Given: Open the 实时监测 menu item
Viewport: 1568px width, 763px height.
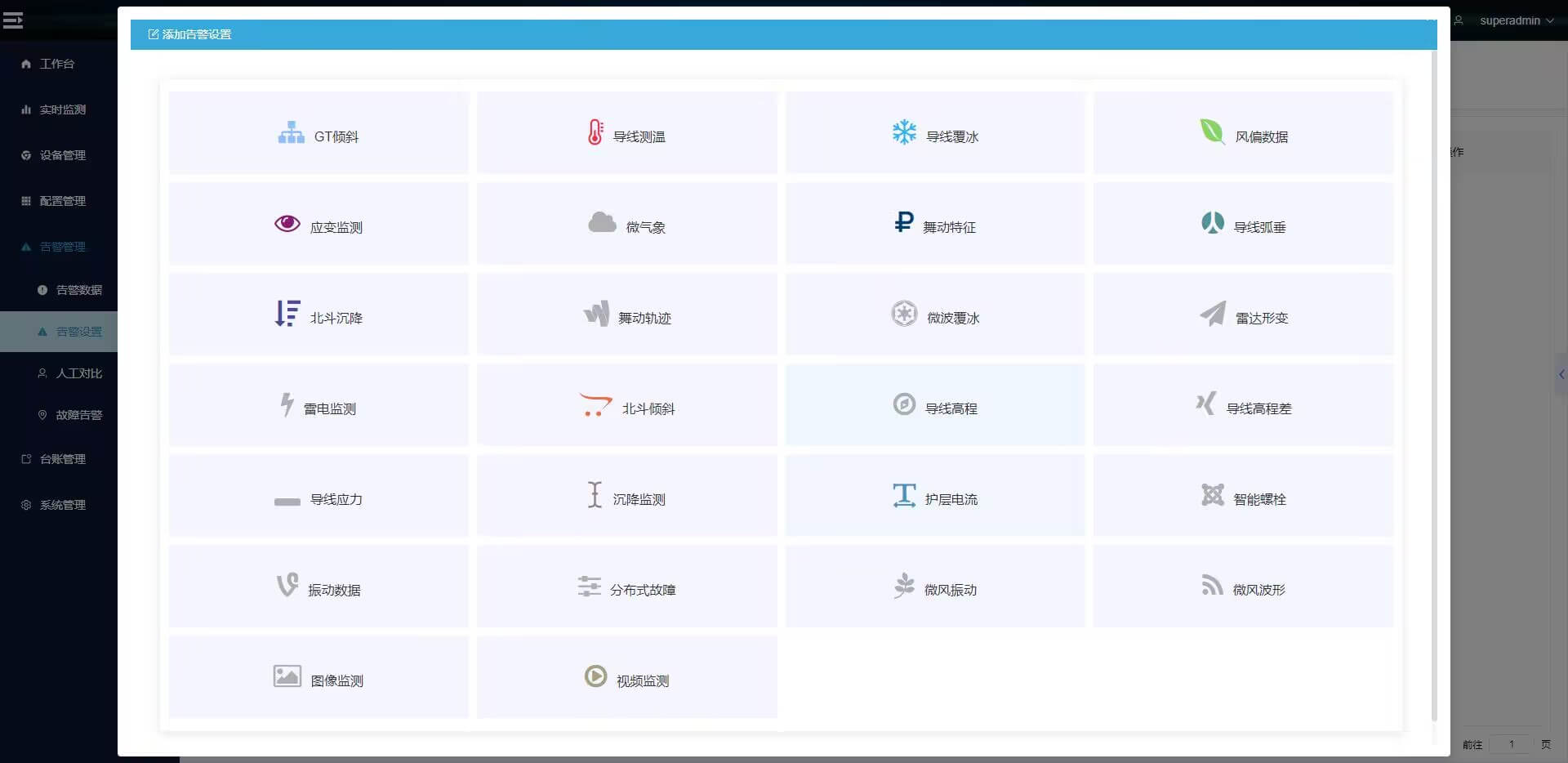Looking at the screenshot, I should [62, 109].
